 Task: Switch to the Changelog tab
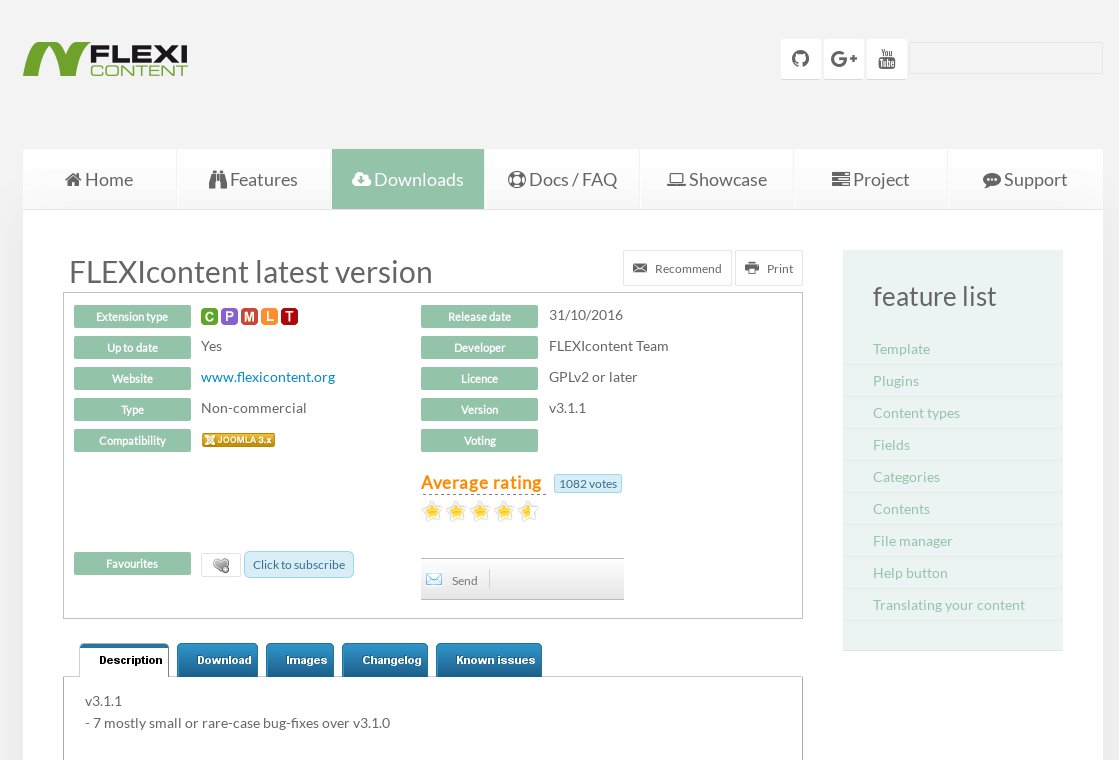pos(385,660)
